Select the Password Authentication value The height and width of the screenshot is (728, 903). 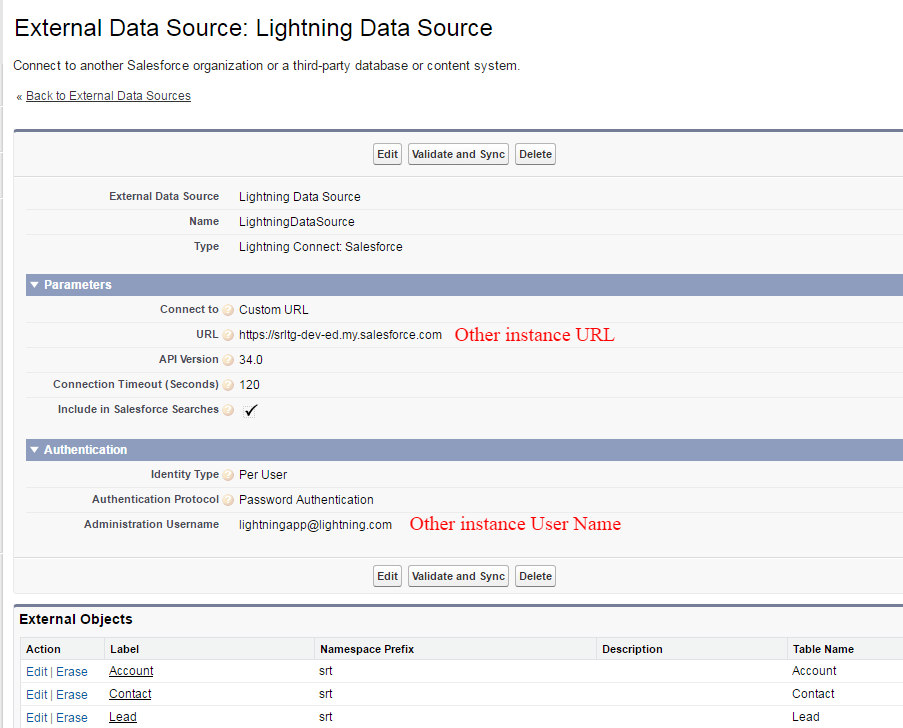[x=306, y=500]
